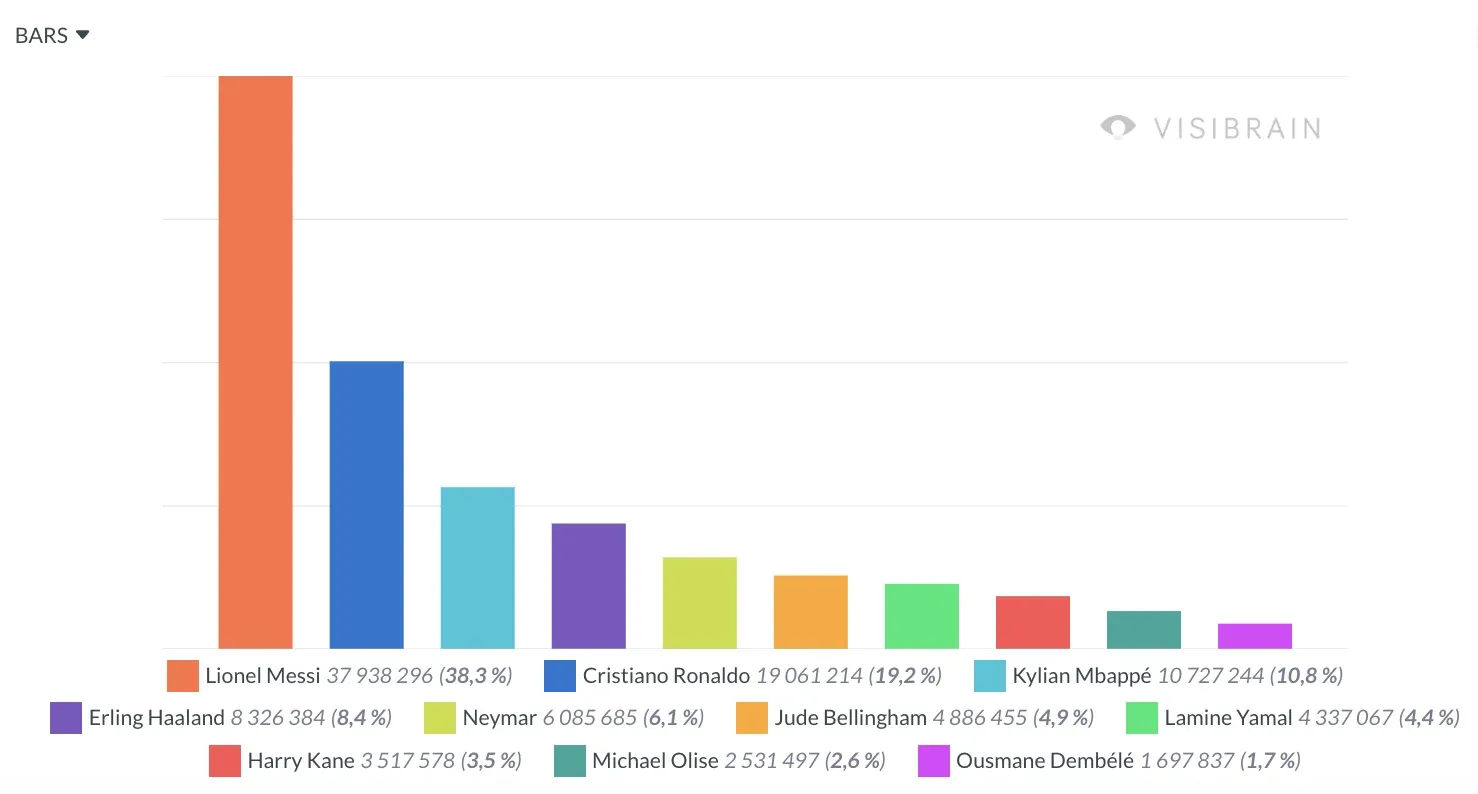The width and height of the screenshot is (1478, 794).
Task: Click the Michael Olise legend label
Action: click(655, 760)
